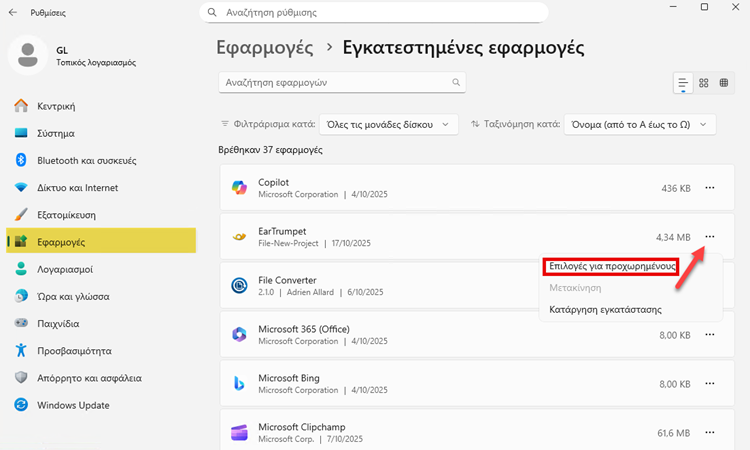This screenshot has width=750, height=450.
Task: Click the EarTrumpet app icon
Action: click(239, 237)
